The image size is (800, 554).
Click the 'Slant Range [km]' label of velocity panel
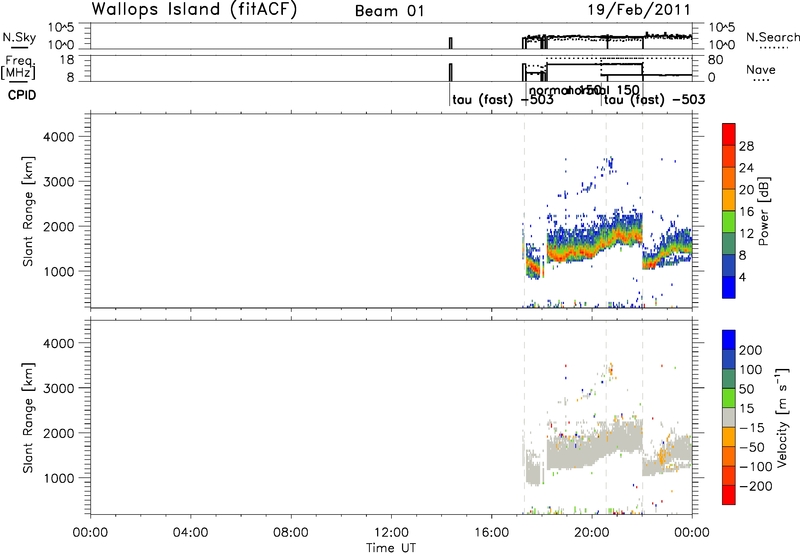pyautogui.click(x=28, y=418)
